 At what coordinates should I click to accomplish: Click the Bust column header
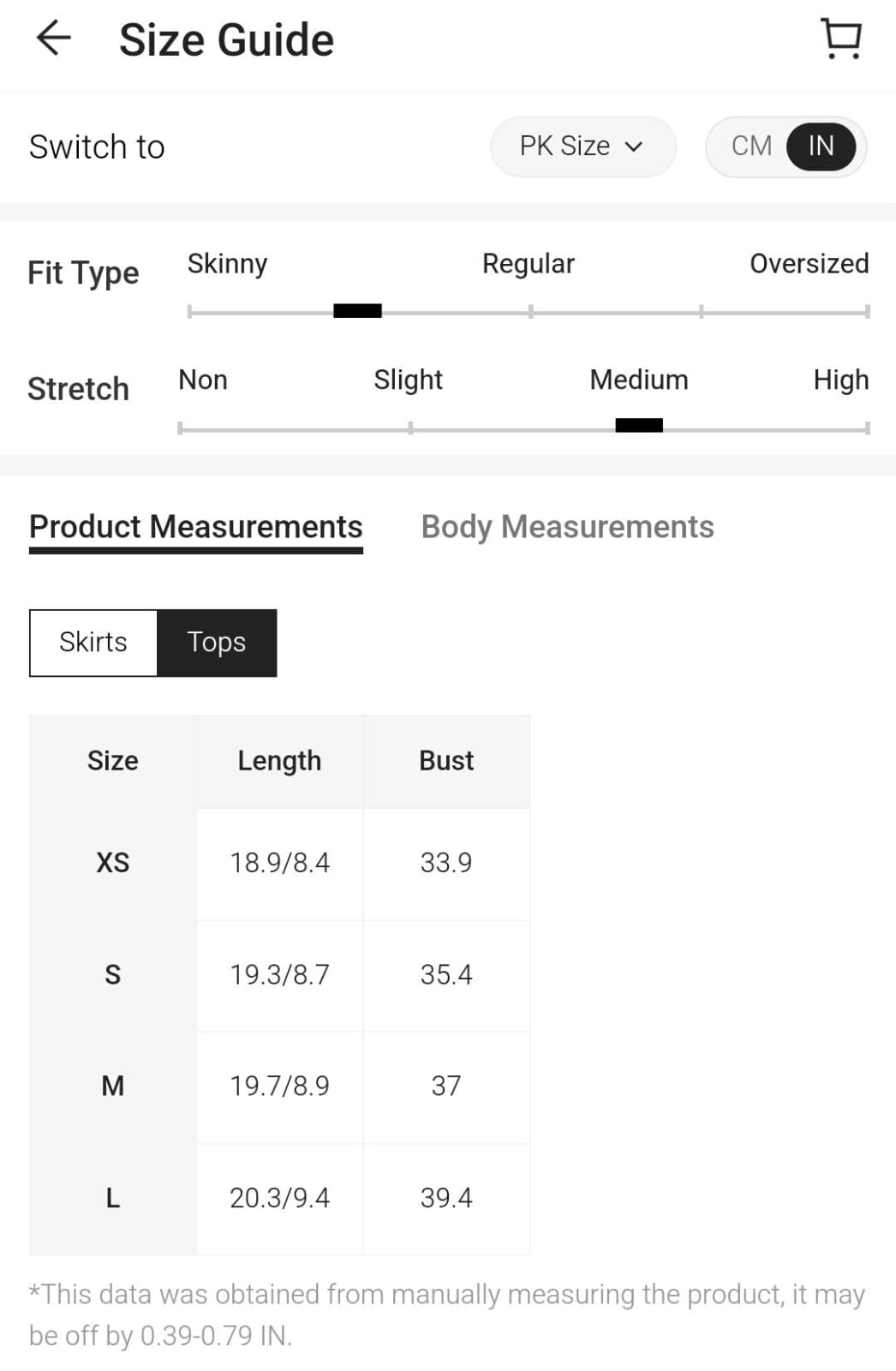click(446, 761)
